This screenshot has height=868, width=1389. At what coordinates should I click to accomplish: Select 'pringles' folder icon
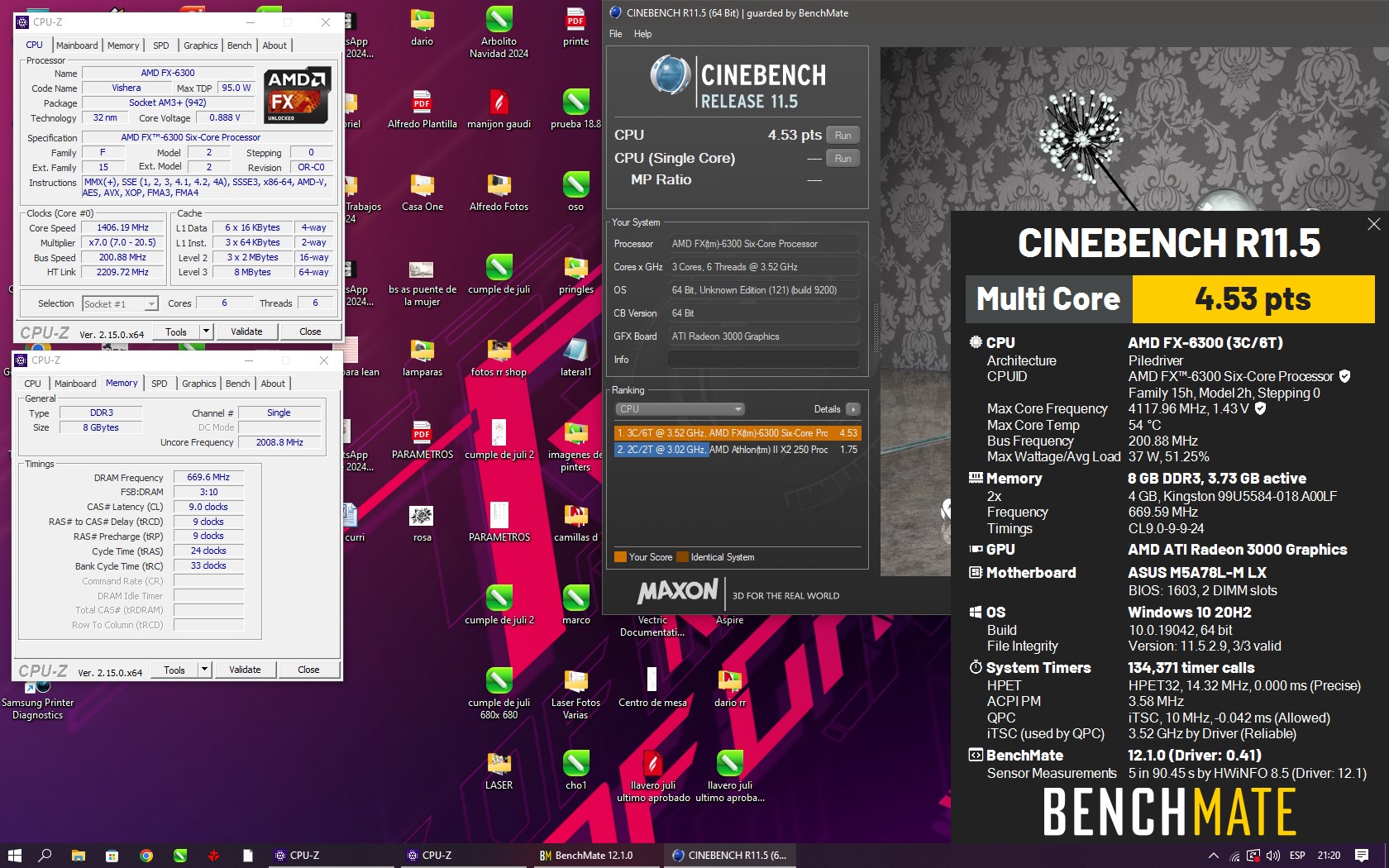click(x=575, y=274)
